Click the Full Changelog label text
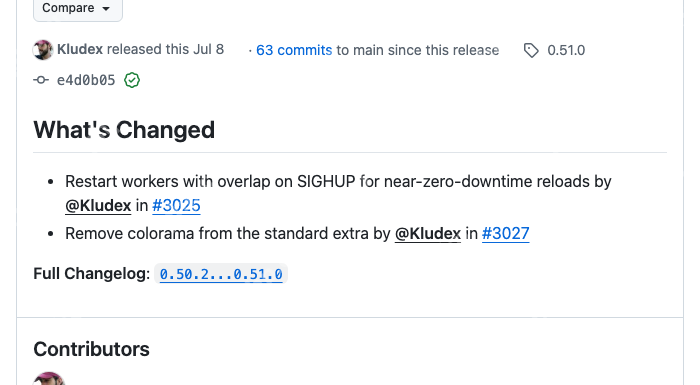Image resolution: width=700 pixels, height=385 pixels. [x=92, y=273]
